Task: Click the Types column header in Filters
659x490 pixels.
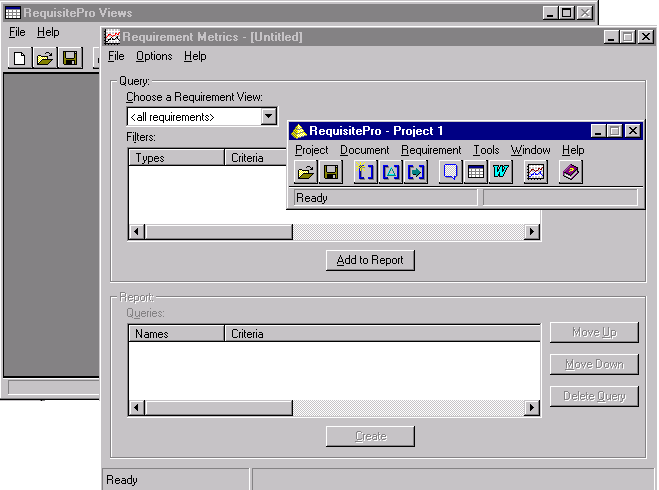Action: point(176,158)
